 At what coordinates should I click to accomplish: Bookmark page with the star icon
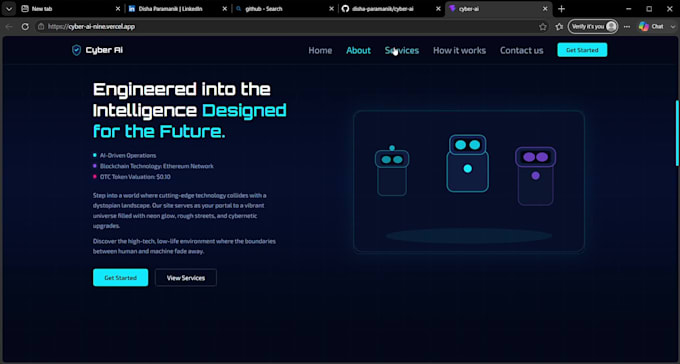(x=543, y=26)
